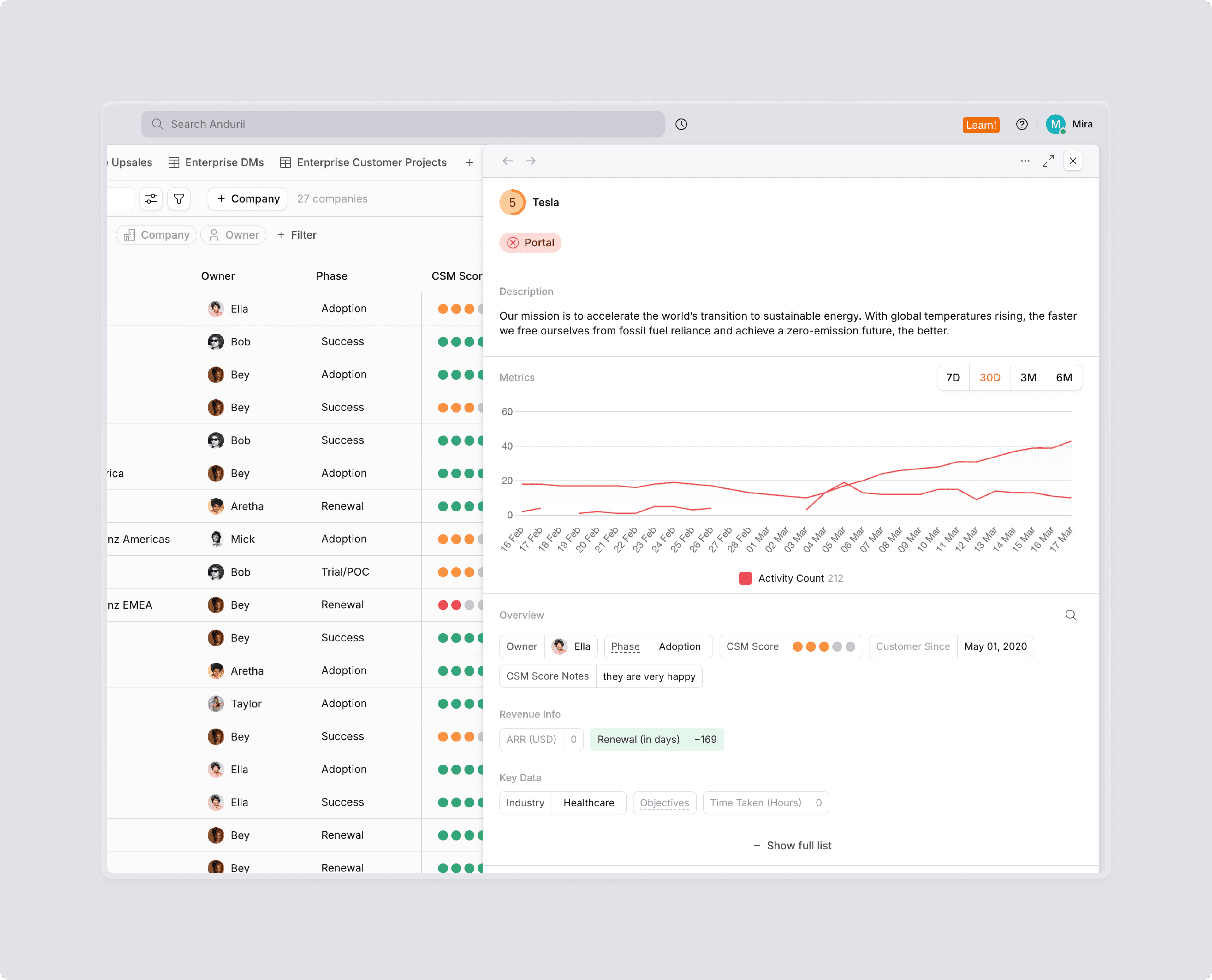Click Taylor's avatar in the owner column
This screenshot has height=980, width=1212.
(x=216, y=704)
